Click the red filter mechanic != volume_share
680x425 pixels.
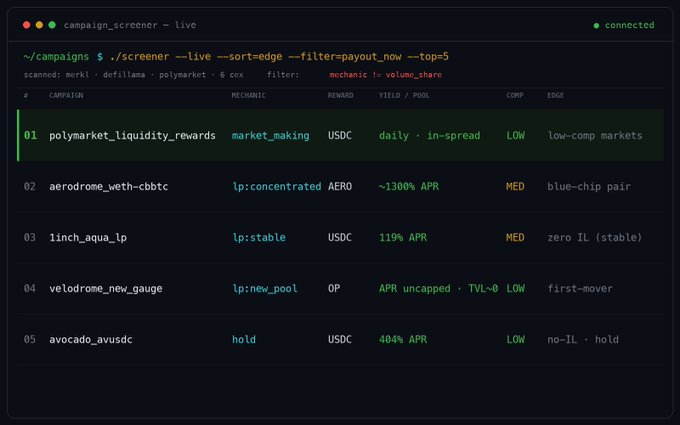pyautogui.click(x=386, y=75)
